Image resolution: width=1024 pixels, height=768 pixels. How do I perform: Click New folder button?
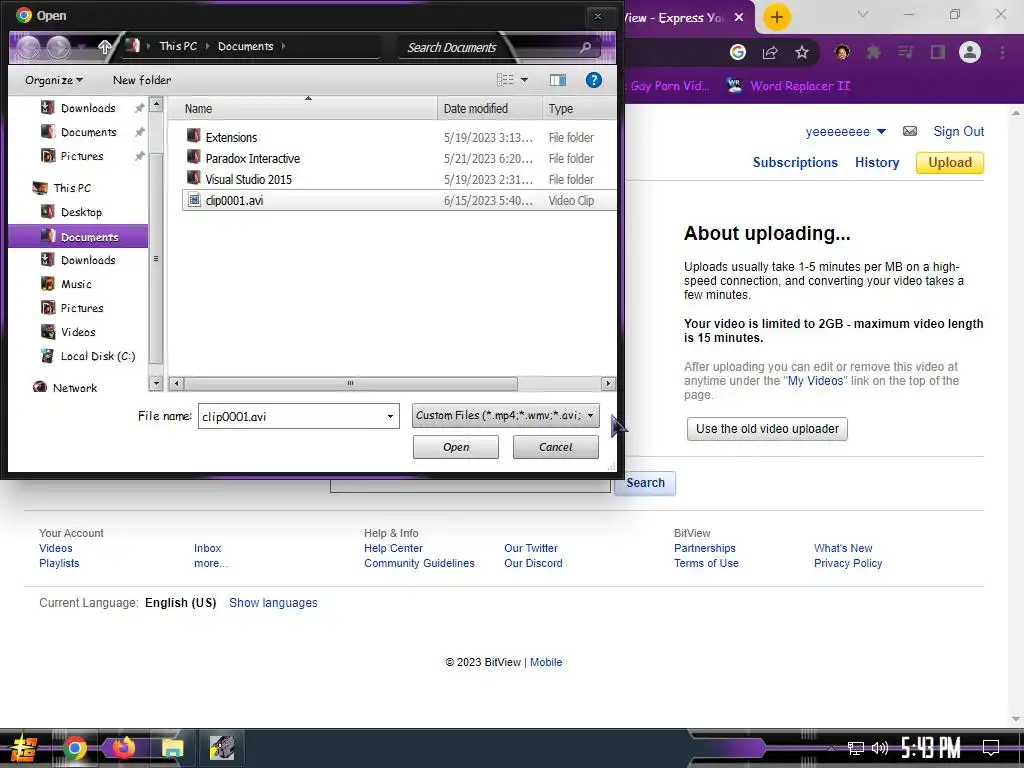click(x=142, y=80)
